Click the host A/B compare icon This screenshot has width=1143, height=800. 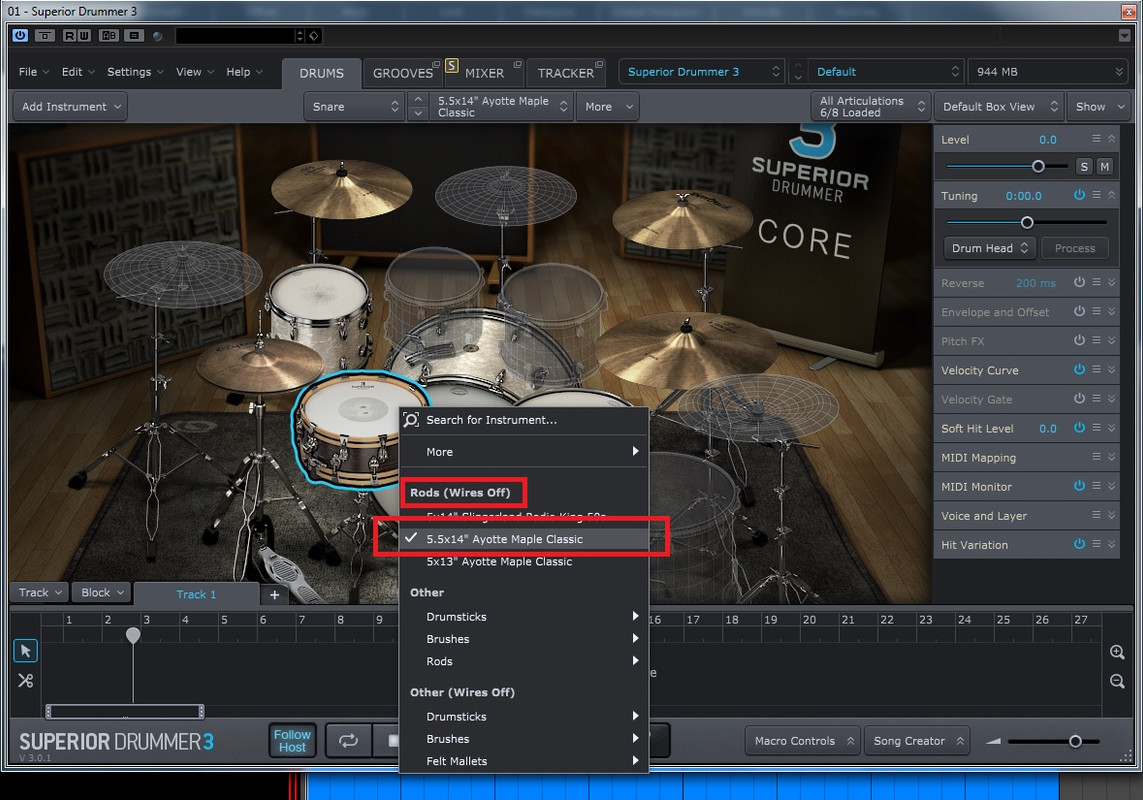tap(109, 35)
